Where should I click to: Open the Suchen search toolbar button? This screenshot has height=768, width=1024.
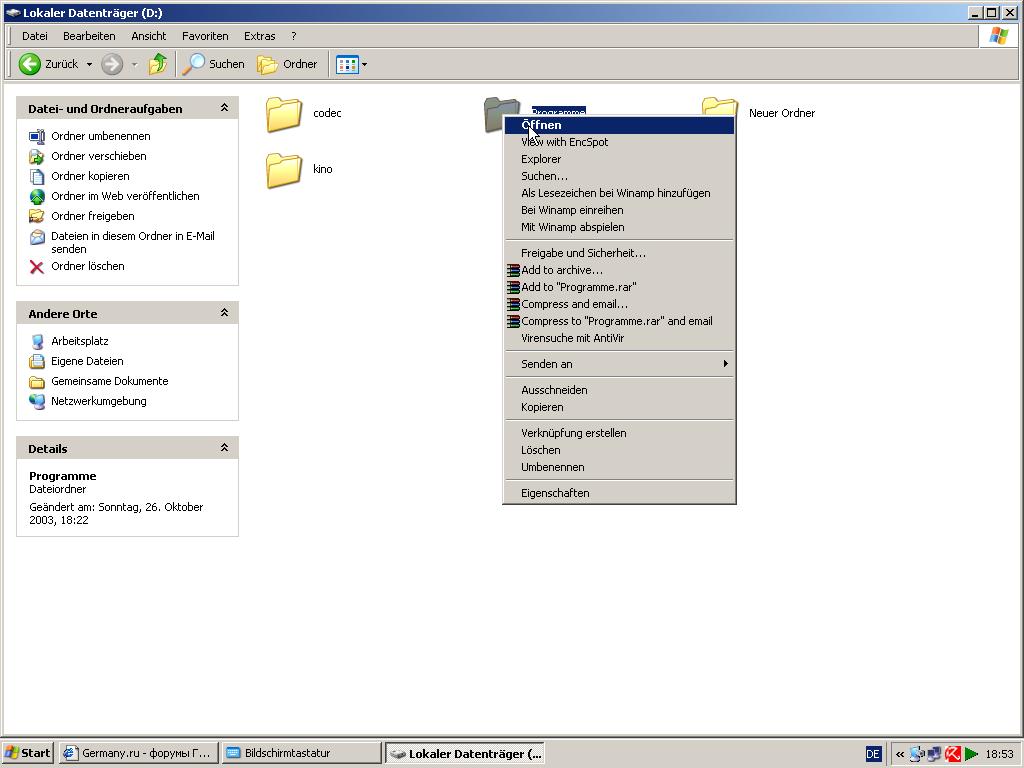pos(213,64)
